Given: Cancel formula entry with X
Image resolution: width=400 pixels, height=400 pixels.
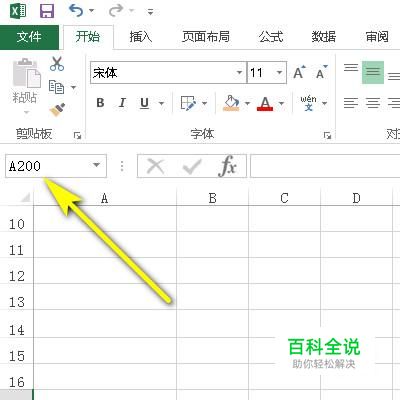Looking at the screenshot, I should [x=156, y=166].
